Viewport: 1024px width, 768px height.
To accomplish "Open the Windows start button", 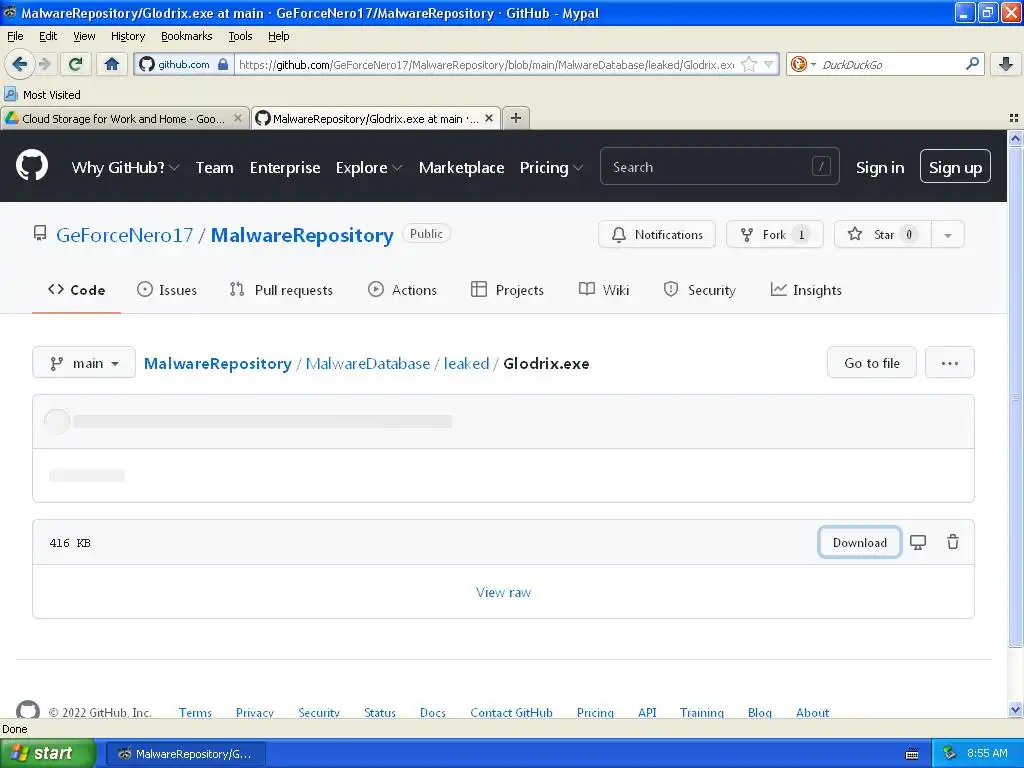I will (48, 753).
